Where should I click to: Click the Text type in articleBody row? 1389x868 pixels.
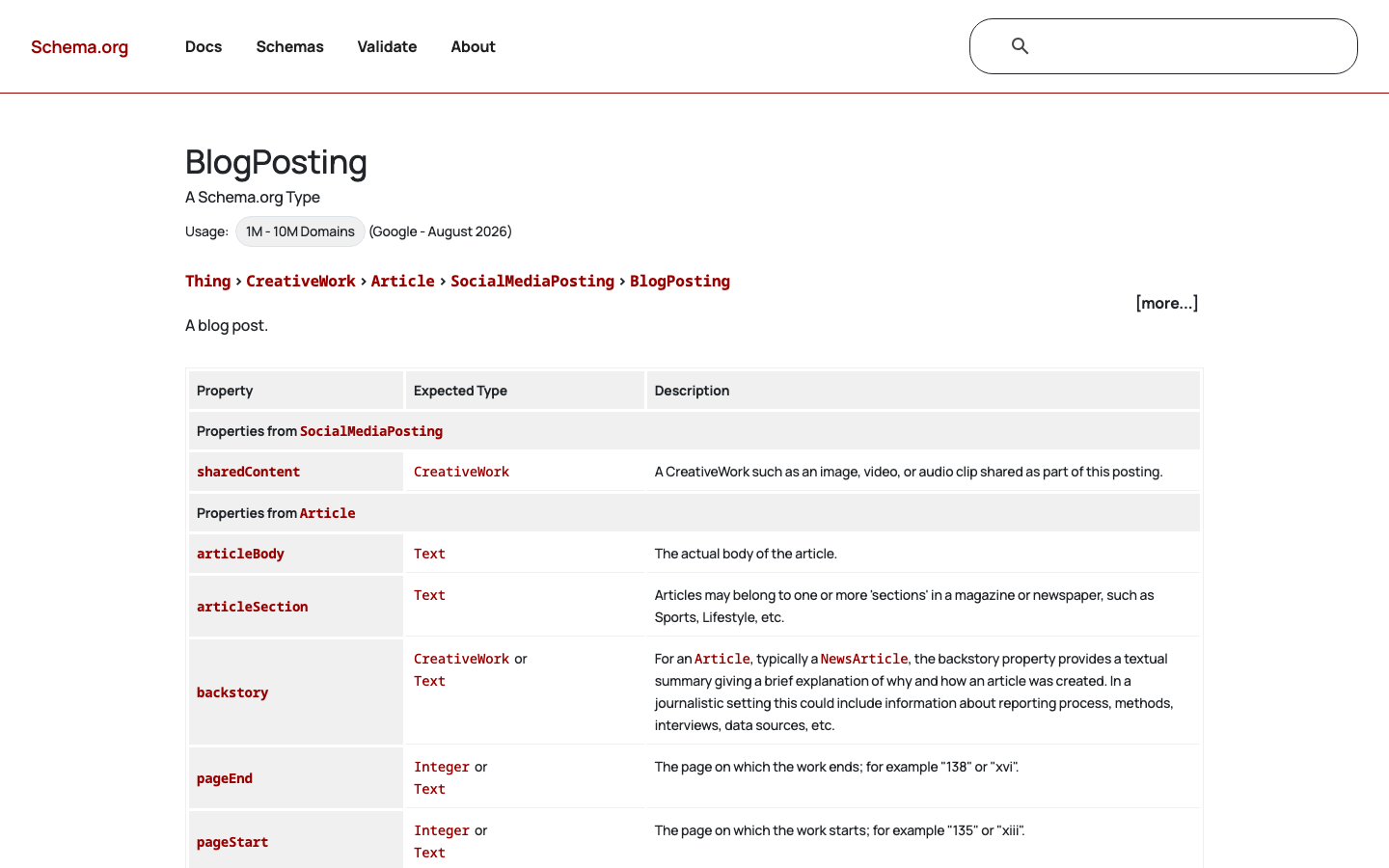[x=429, y=554]
